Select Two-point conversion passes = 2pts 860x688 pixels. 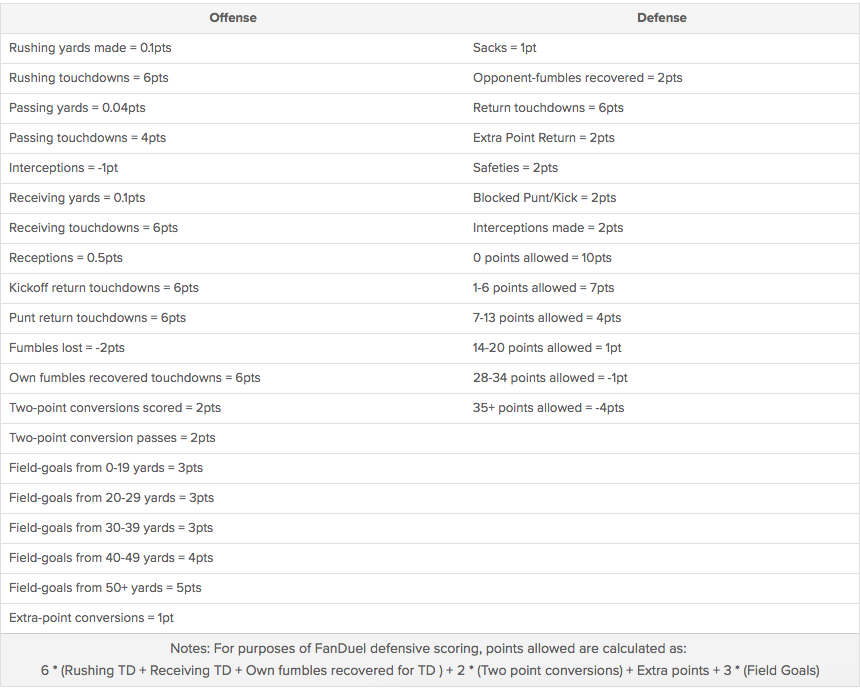pos(112,438)
